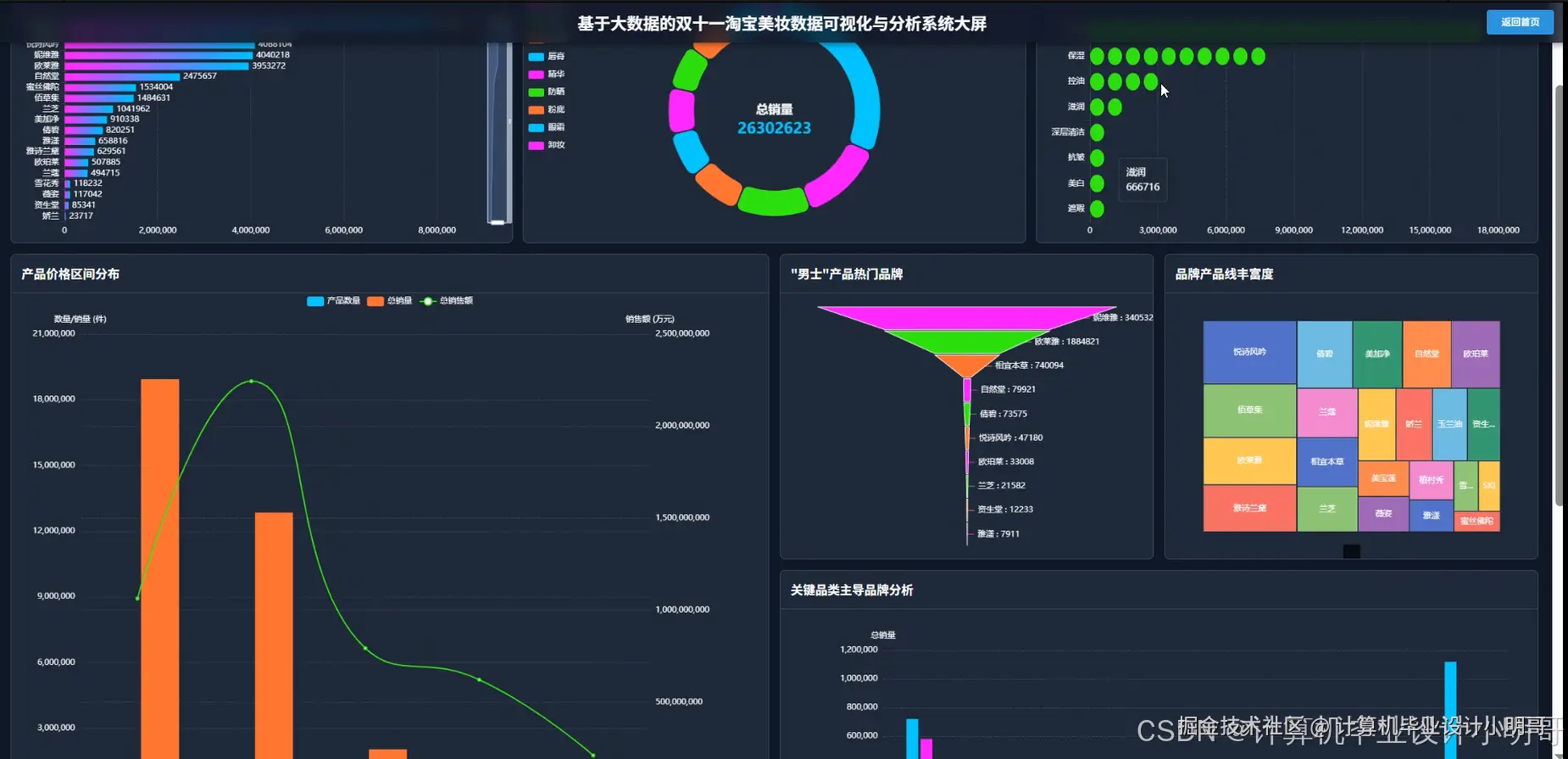Click the 深层清洁 row's green dot
The width and height of the screenshot is (1568, 759).
point(1097,132)
